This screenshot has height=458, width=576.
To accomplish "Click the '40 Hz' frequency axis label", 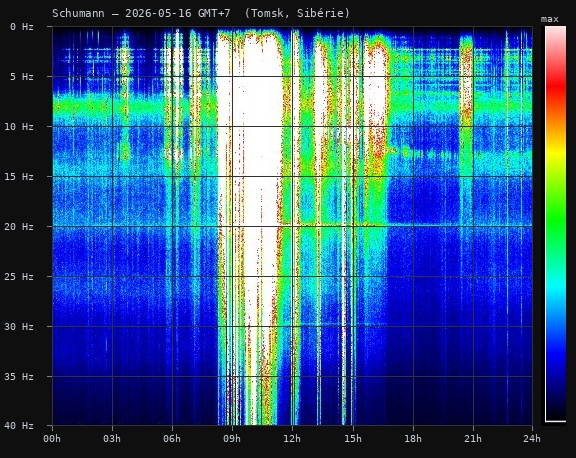I will (x=19, y=426).
